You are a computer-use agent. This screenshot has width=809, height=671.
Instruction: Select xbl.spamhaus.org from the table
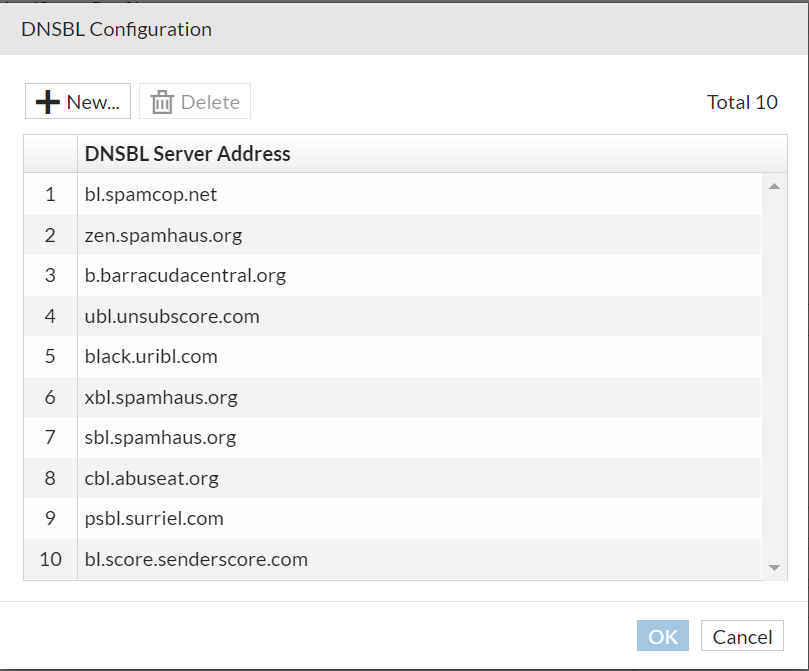point(161,398)
